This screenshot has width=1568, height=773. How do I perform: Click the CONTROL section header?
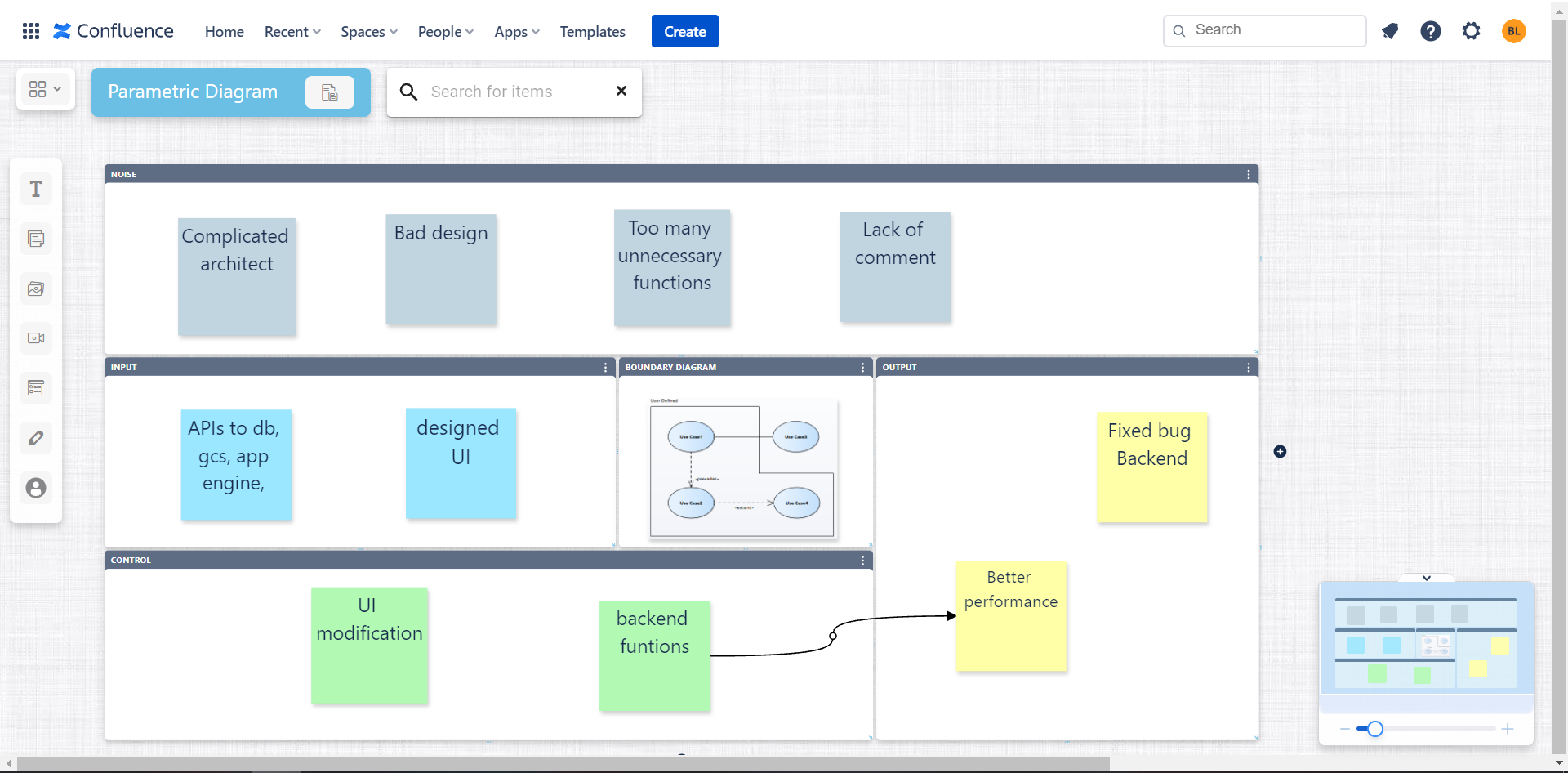click(x=488, y=561)
